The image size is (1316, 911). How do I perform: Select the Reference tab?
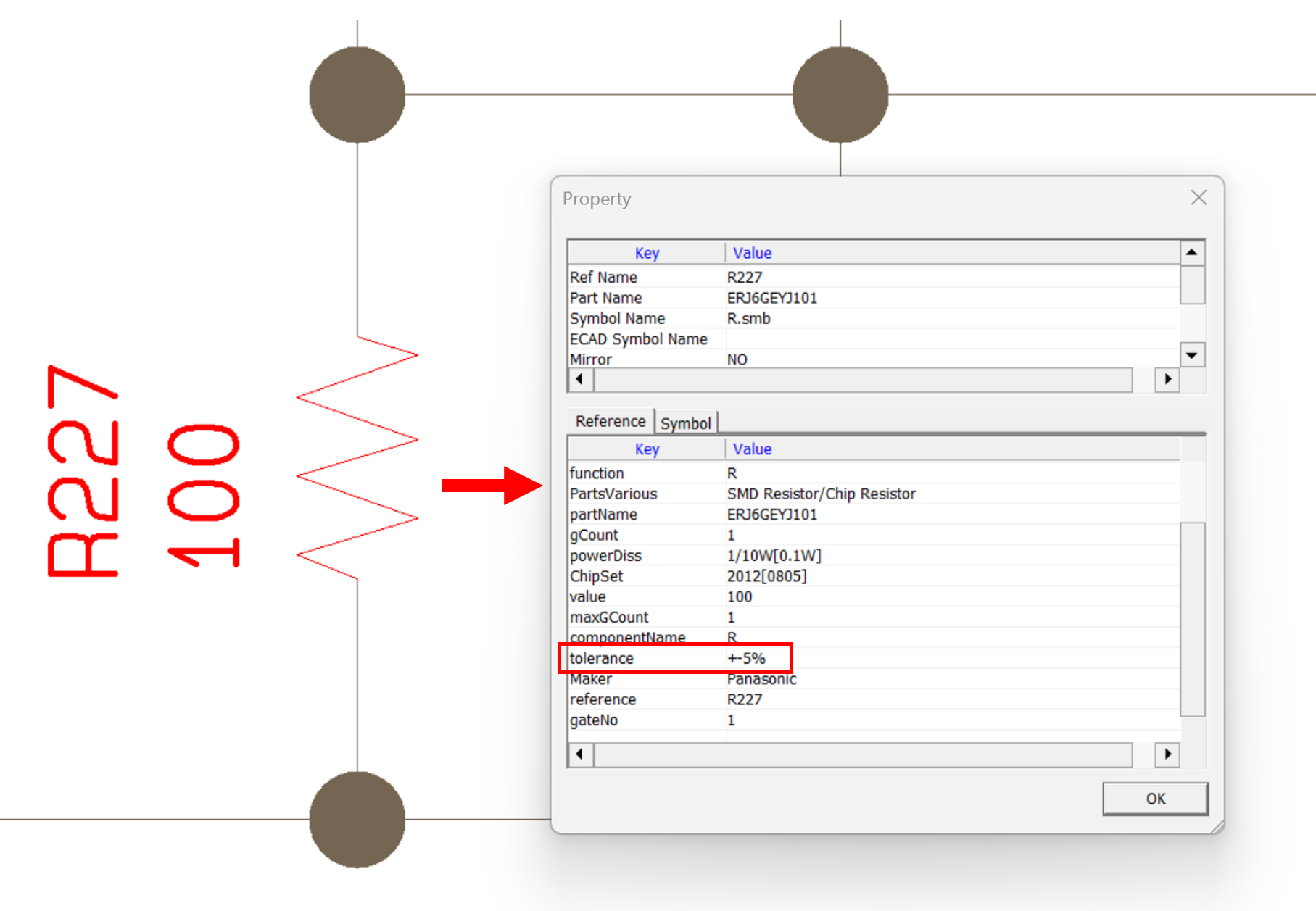tap(610, 421)
